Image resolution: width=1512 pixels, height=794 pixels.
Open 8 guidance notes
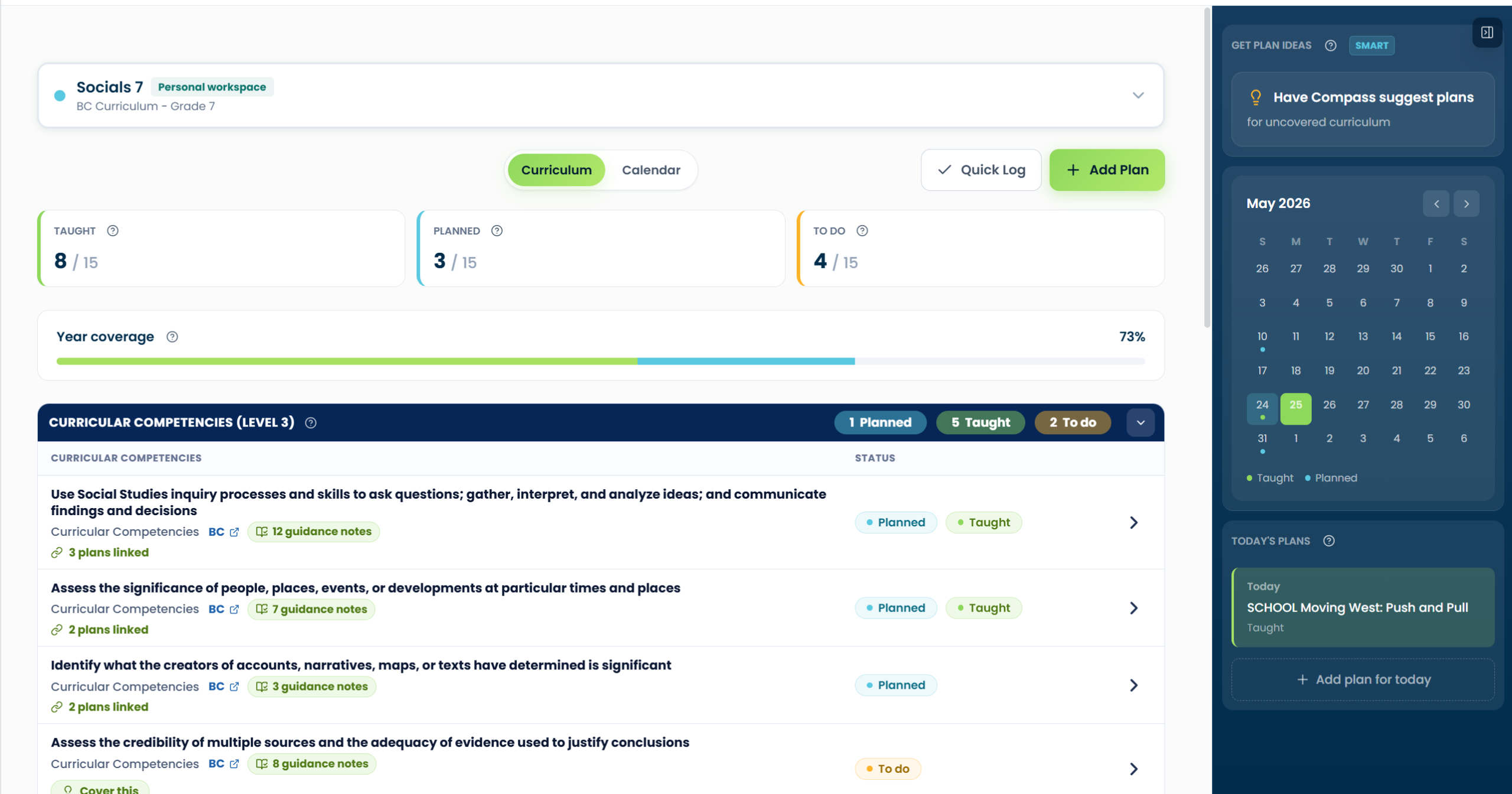[312, 764]
